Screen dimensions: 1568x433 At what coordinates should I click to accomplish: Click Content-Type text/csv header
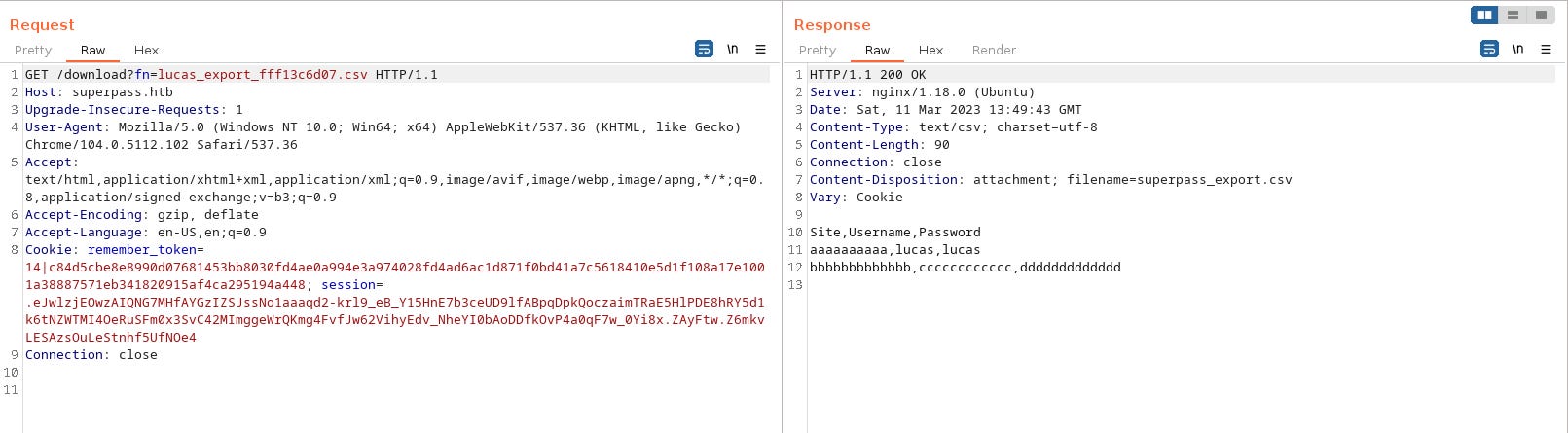[954, 127]
